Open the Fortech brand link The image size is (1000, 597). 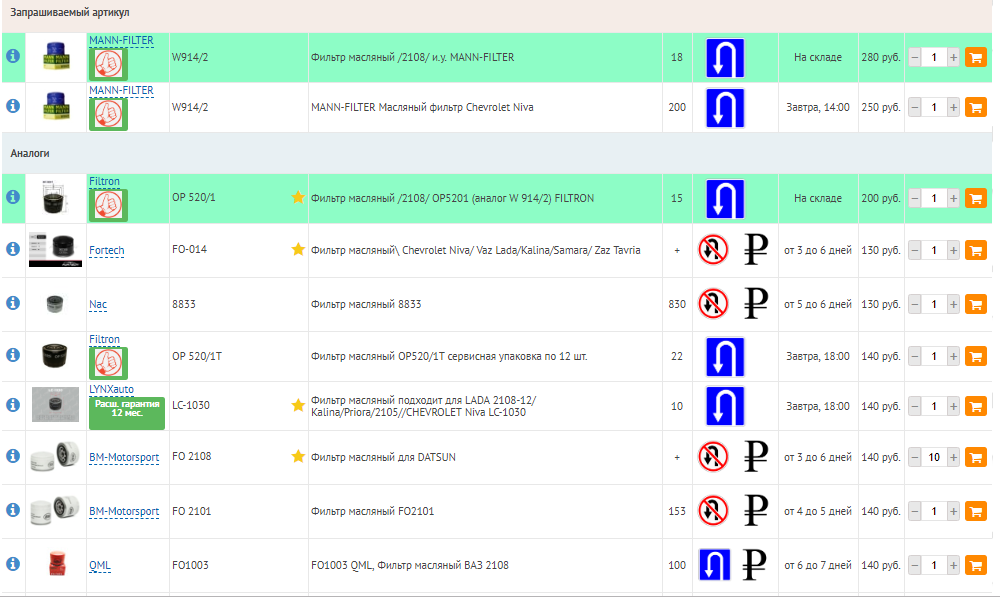tap(107, 250)
